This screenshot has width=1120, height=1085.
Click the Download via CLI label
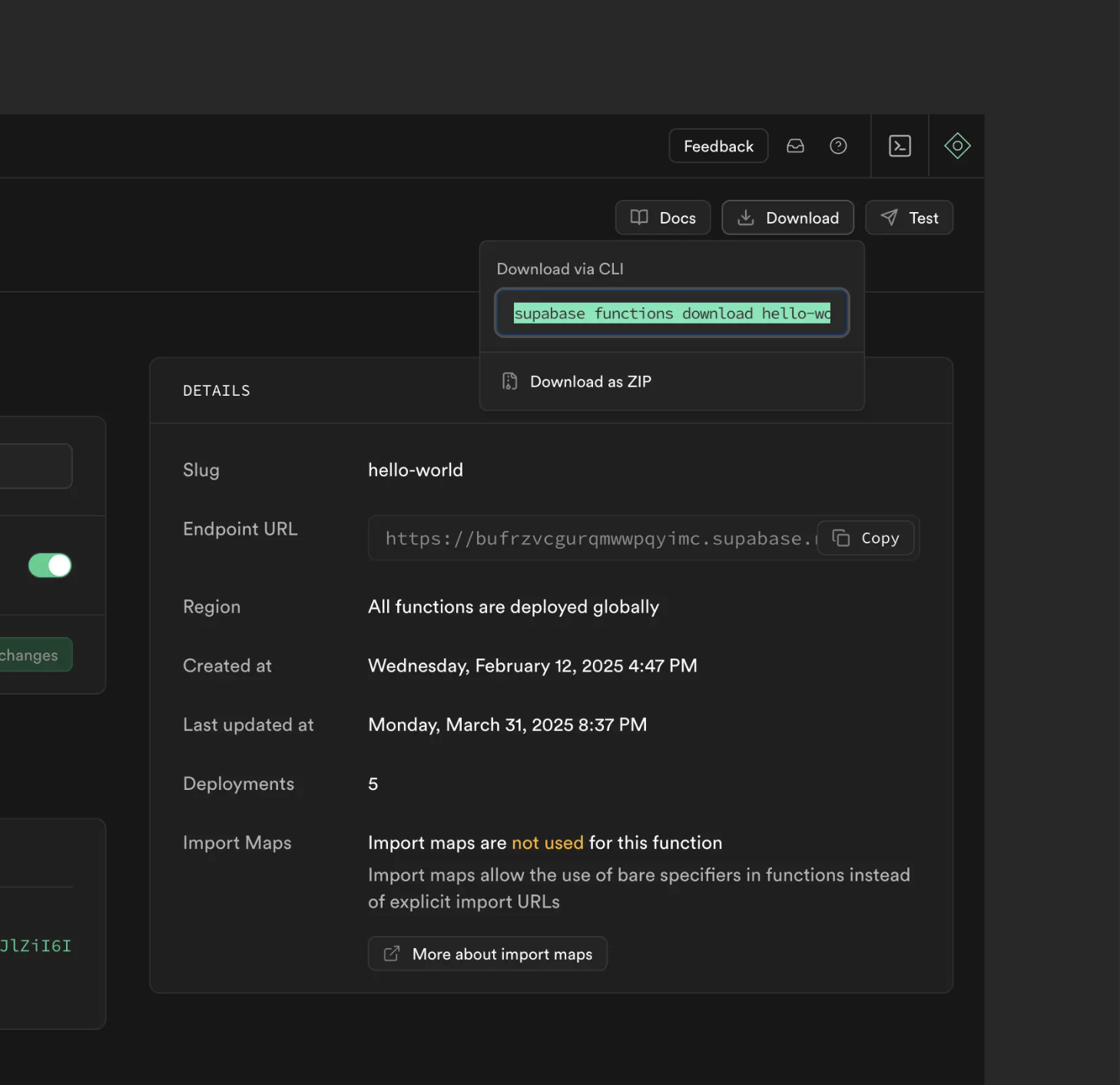point(560,269)
